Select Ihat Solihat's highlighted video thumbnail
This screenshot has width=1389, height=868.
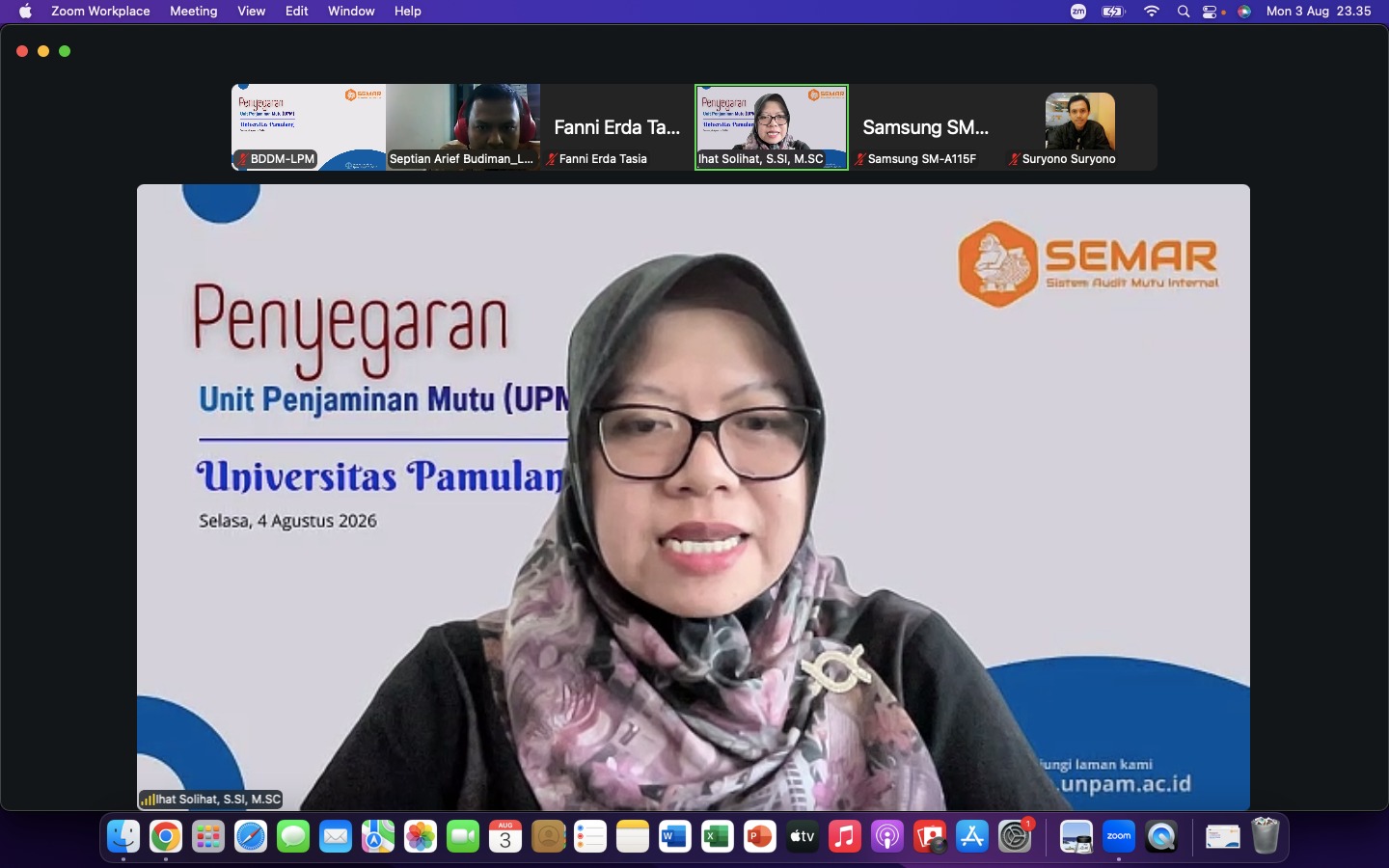click(x=772, y=127)
